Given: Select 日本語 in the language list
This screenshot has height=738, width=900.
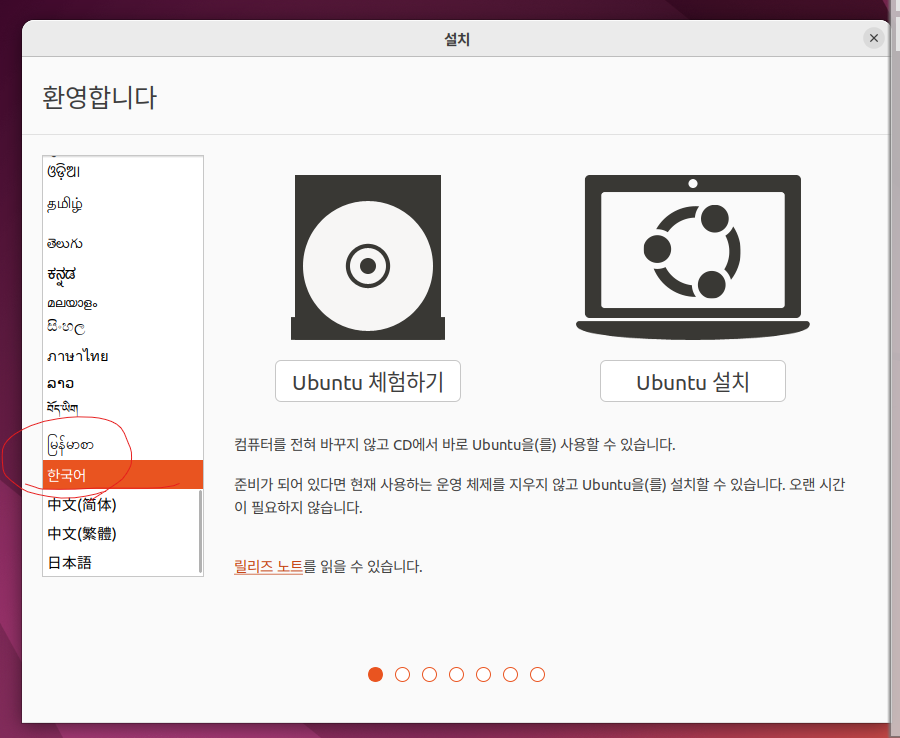Looking at the screenshot, I should (121, 562).
